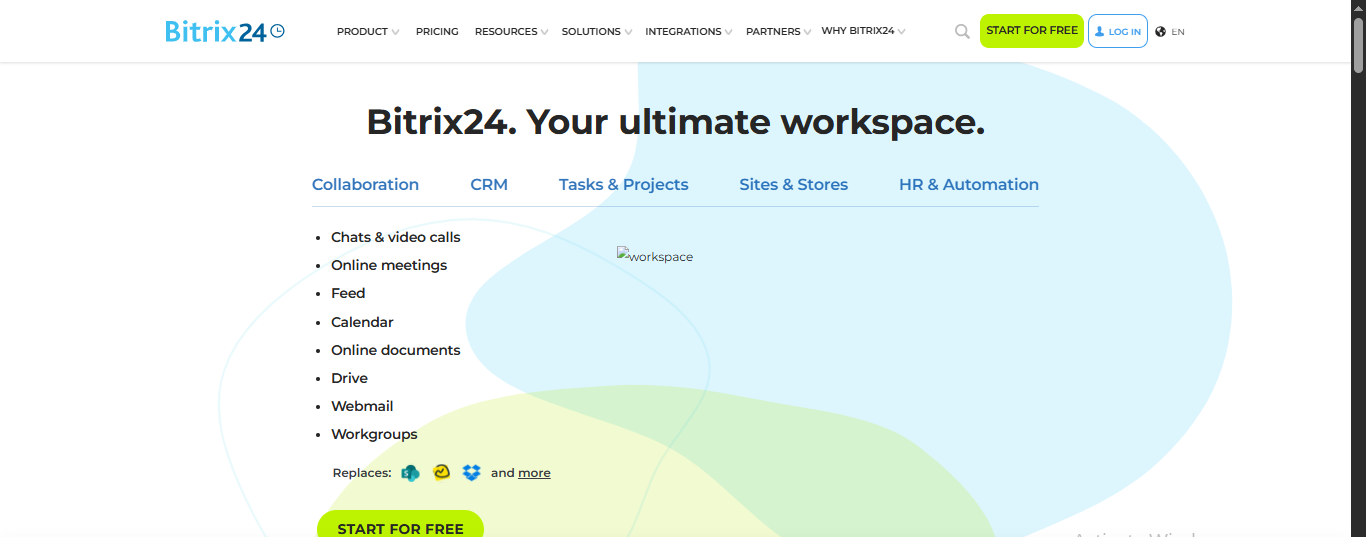This screenshot has width=1366, height=537.
Task: Open the EN language selector
Action: [1178, 32]
